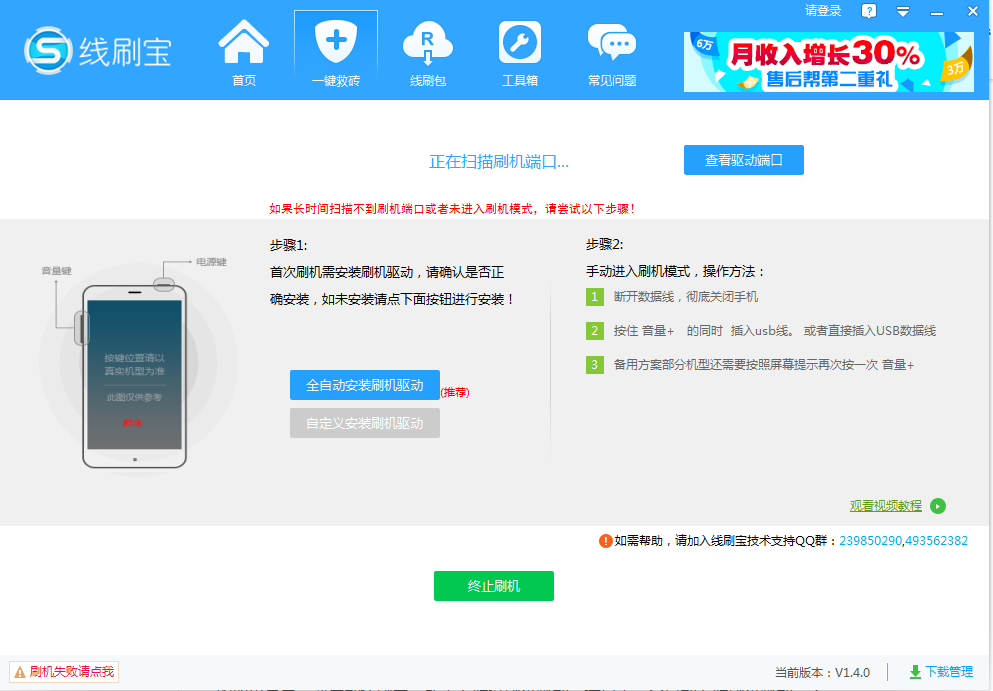Click the yellow warning icon beside 刷机失败请点我

[18, 672]
